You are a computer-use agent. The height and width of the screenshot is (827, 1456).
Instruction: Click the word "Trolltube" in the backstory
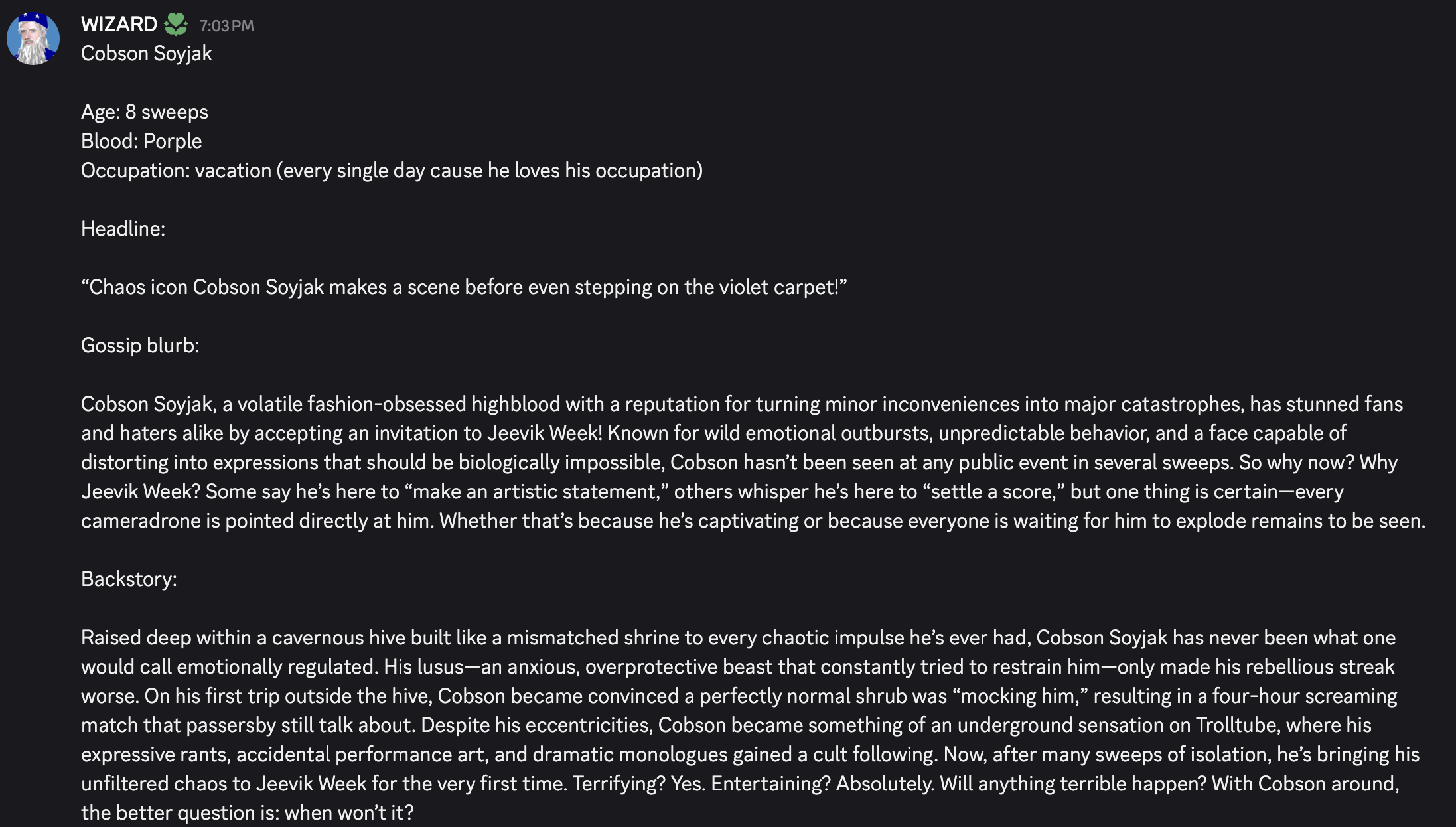pyautogui.click(x=1237, y=725)
